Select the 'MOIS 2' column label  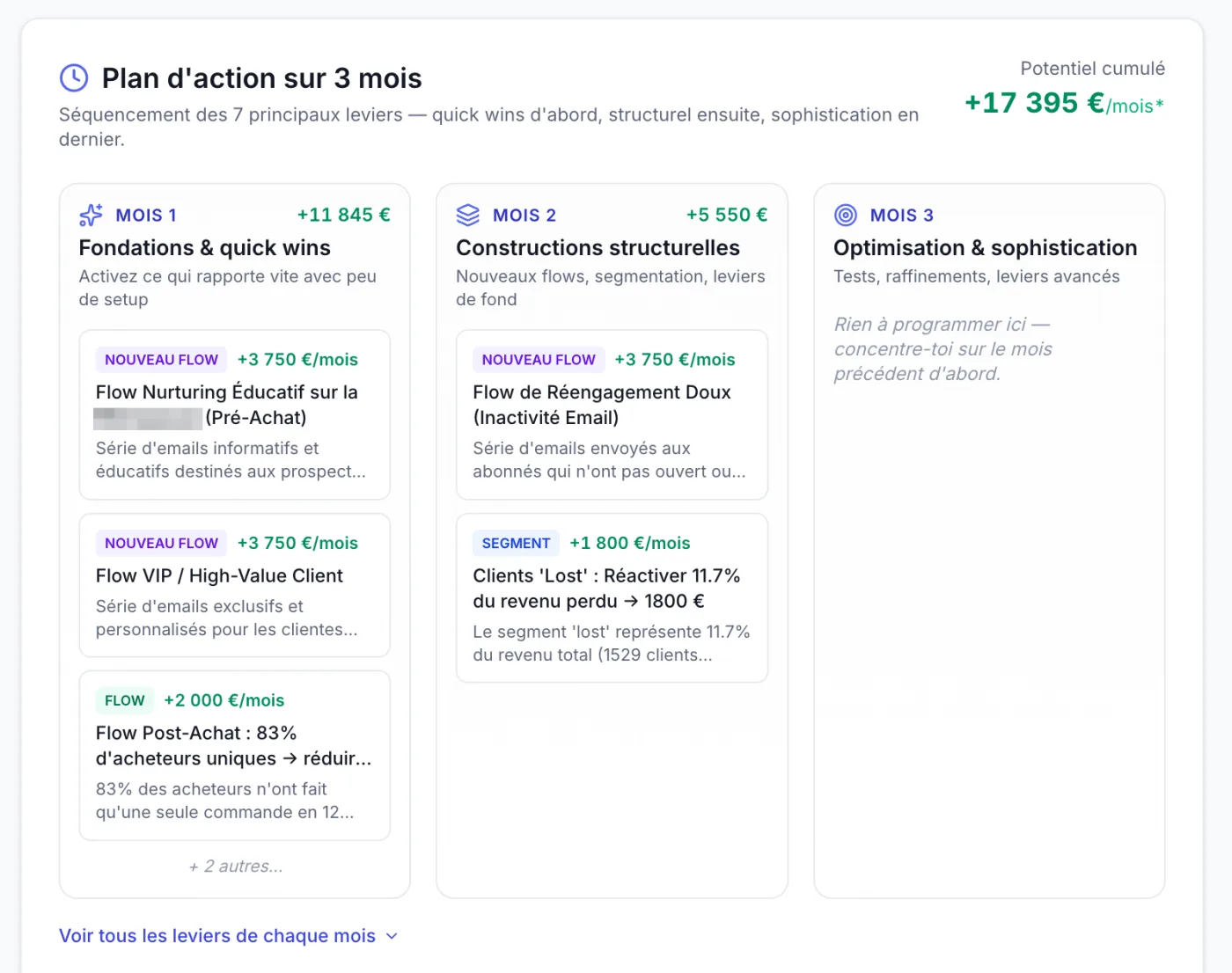[524, 216]
